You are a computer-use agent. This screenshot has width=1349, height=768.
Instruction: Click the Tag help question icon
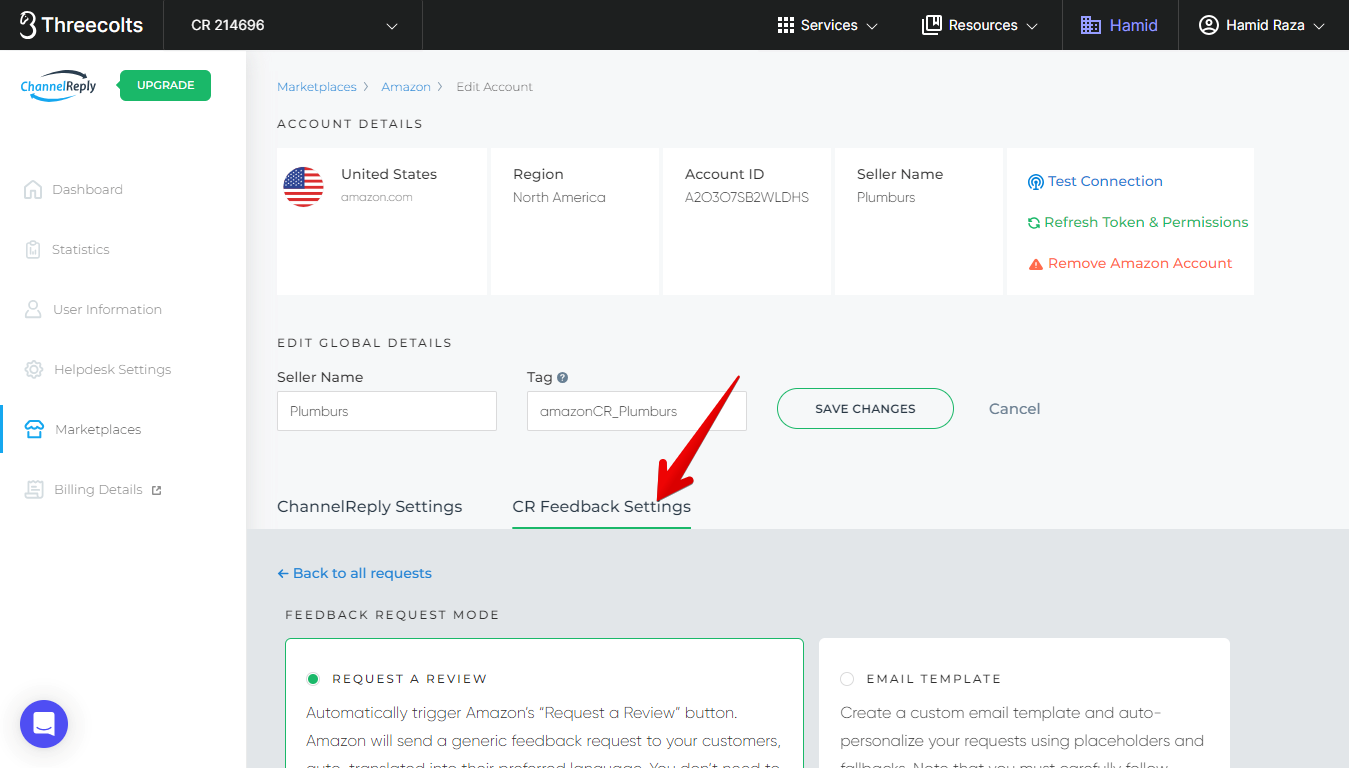562,377
